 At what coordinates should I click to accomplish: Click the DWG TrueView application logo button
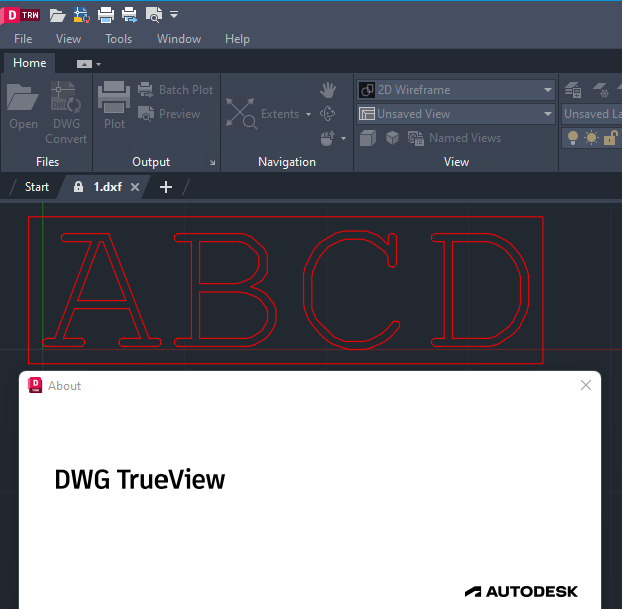pos(21,15)
